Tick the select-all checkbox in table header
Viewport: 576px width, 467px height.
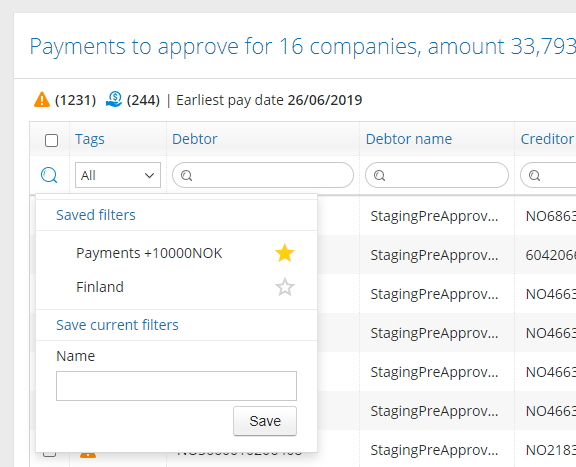[x=51, y=140]
